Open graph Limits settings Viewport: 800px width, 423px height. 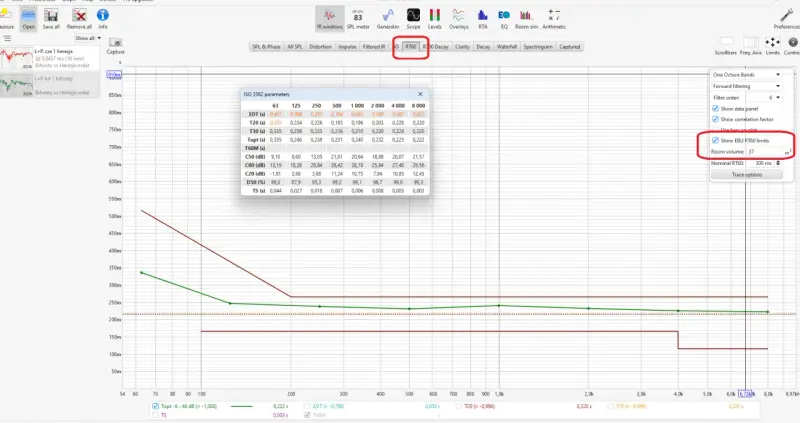pyautogui.click(x=772, y=45)
